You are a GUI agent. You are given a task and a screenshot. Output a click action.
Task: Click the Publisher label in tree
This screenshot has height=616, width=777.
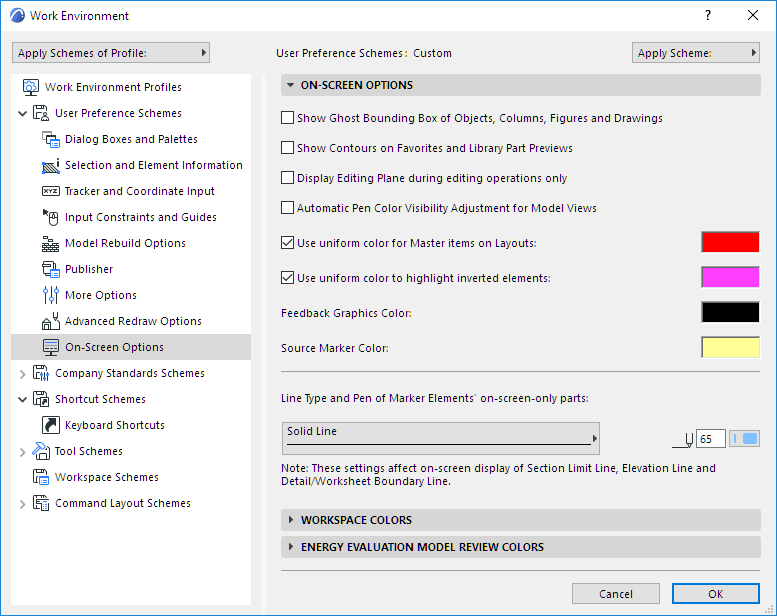tap(89, 269)
